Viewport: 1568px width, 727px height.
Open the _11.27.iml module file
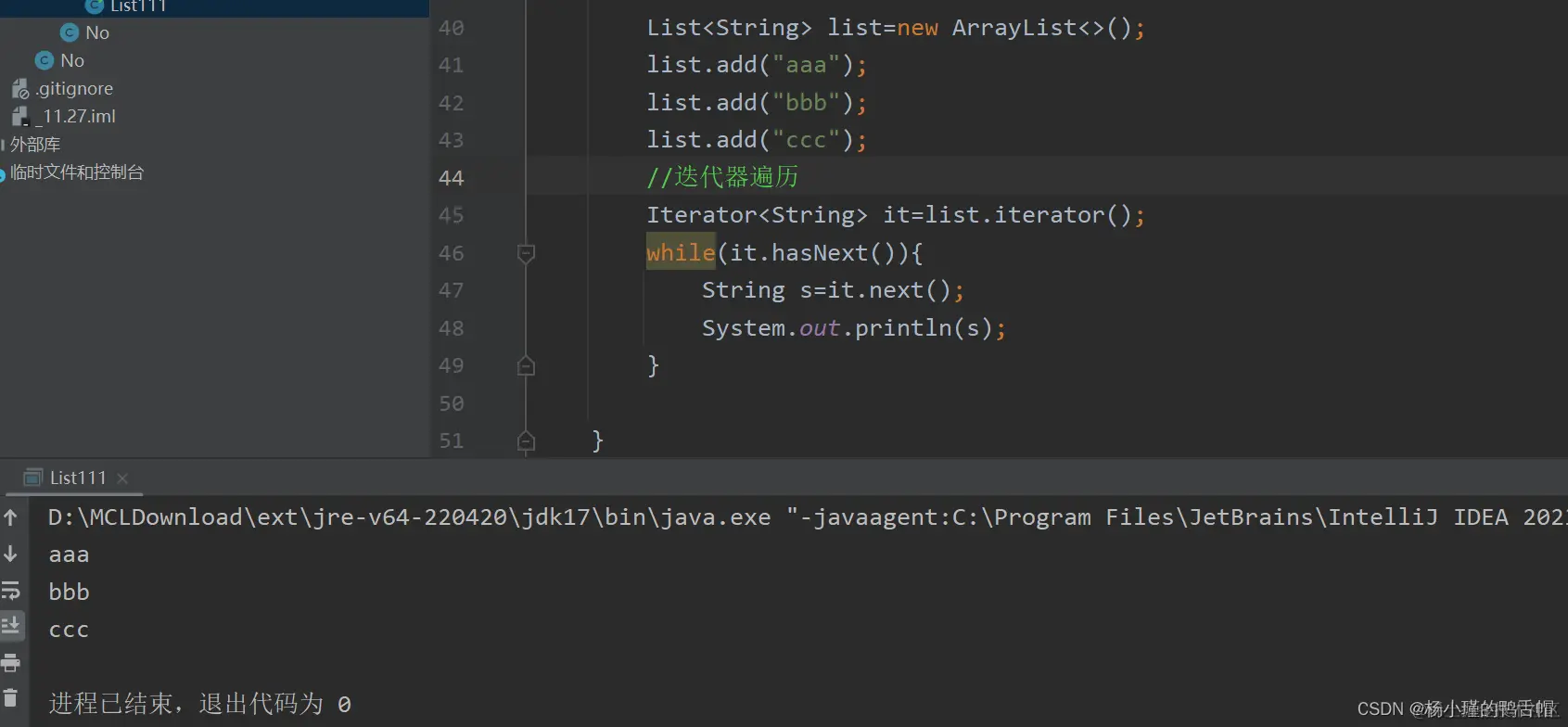[x=77, y=116]
